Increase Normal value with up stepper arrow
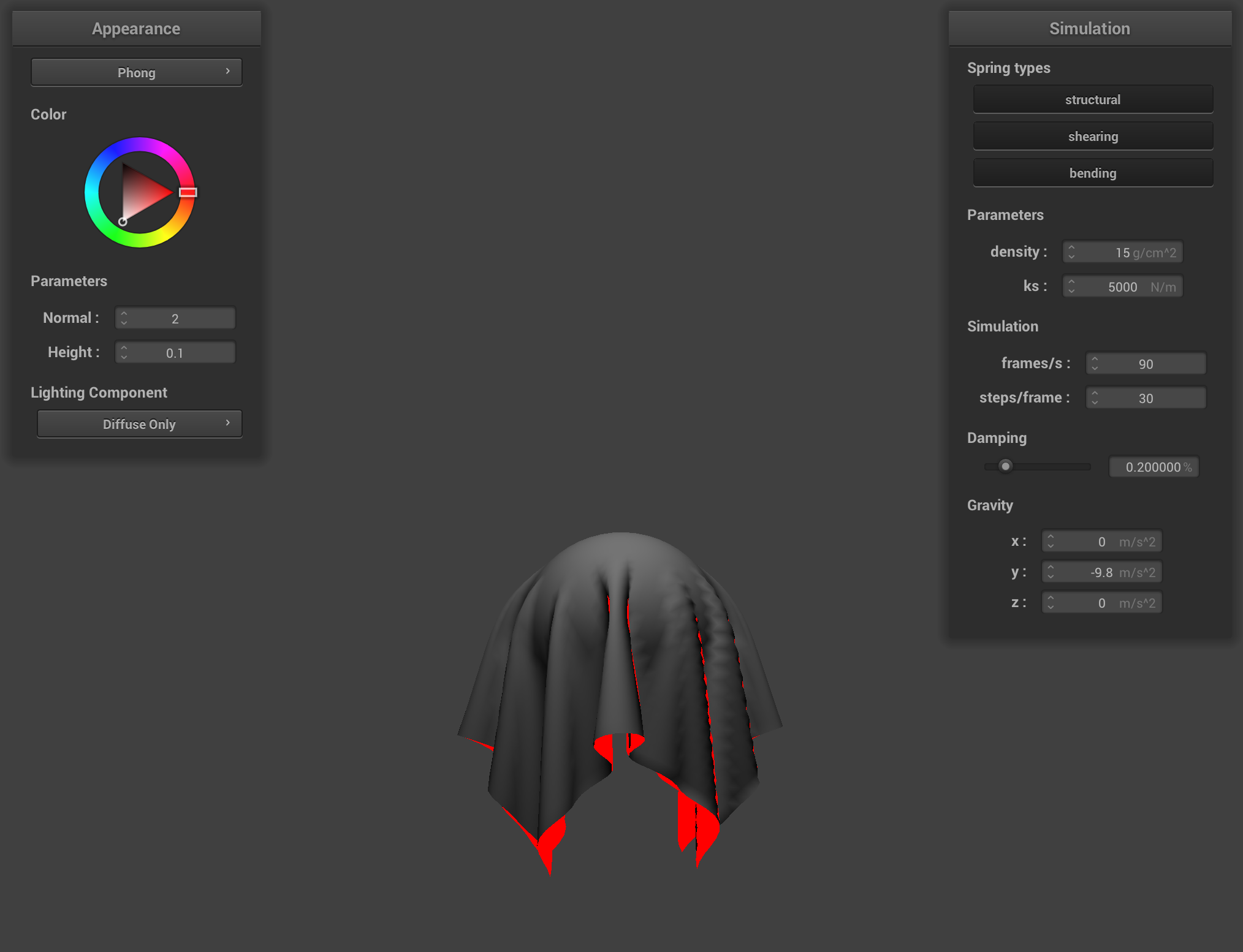 pos(124,314)
